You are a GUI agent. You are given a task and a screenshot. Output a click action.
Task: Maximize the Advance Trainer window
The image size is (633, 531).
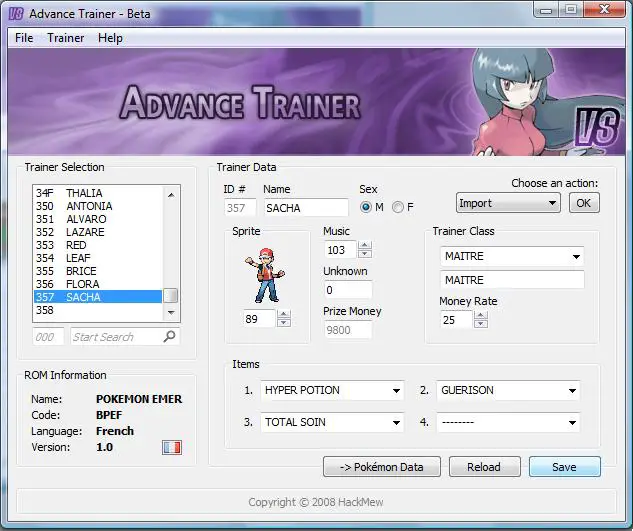[571, 10]
